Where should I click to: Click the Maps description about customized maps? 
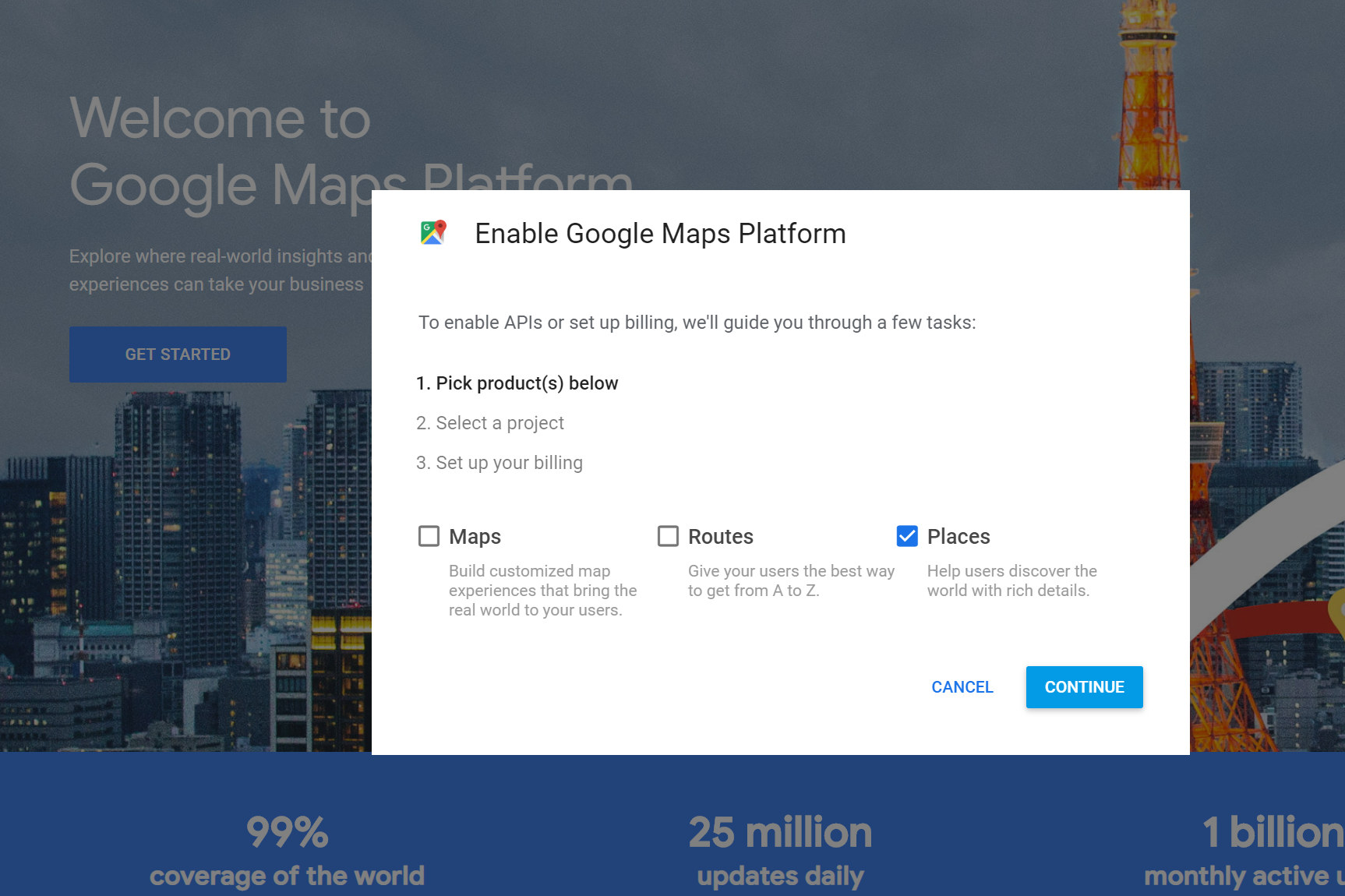[x=542, y=591]
